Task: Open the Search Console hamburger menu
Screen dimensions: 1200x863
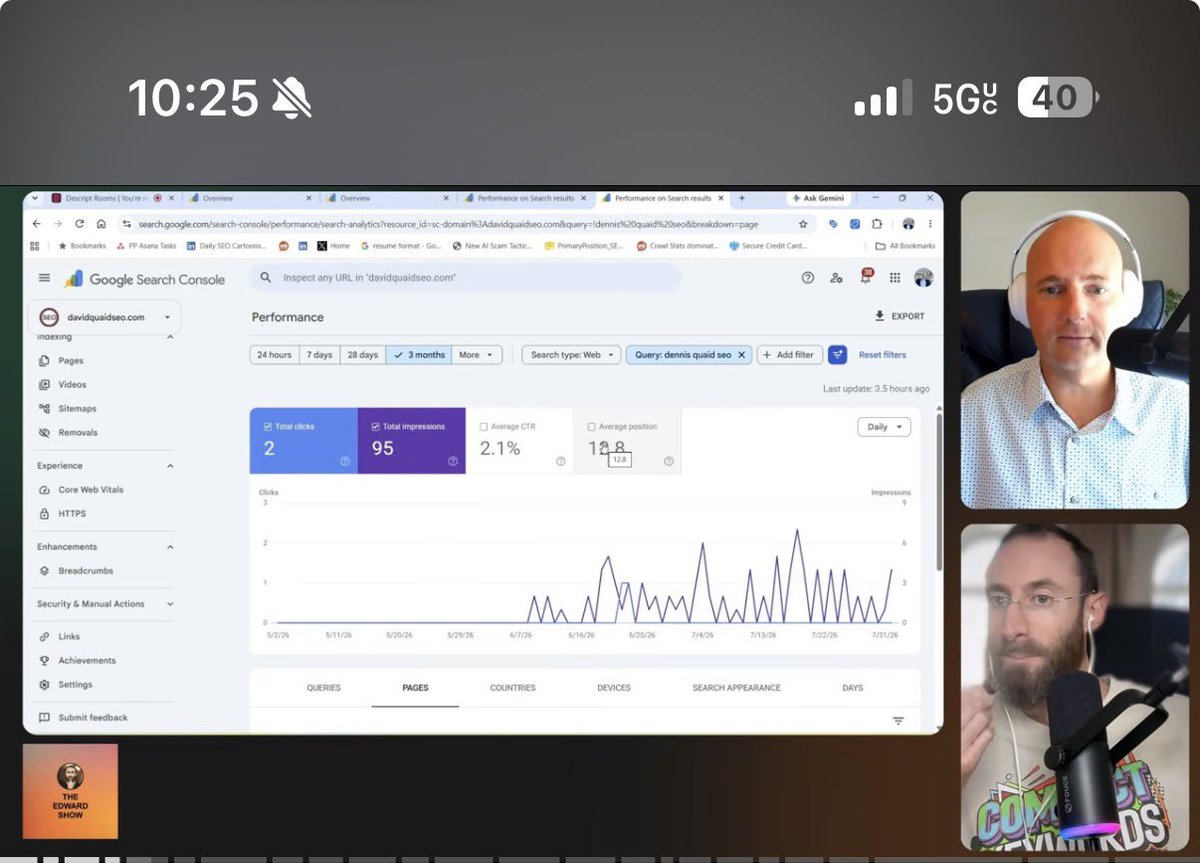Action: (x=44, y=278)
